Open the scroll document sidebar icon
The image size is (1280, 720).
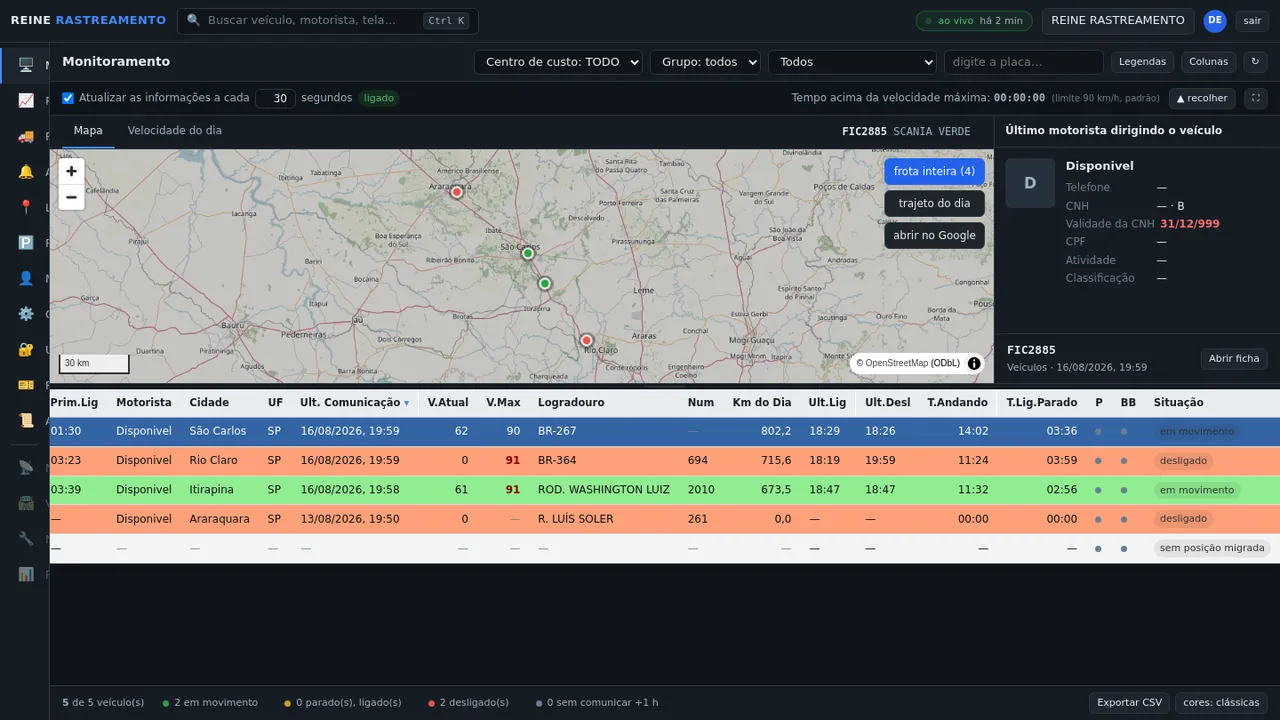[26, 420]
